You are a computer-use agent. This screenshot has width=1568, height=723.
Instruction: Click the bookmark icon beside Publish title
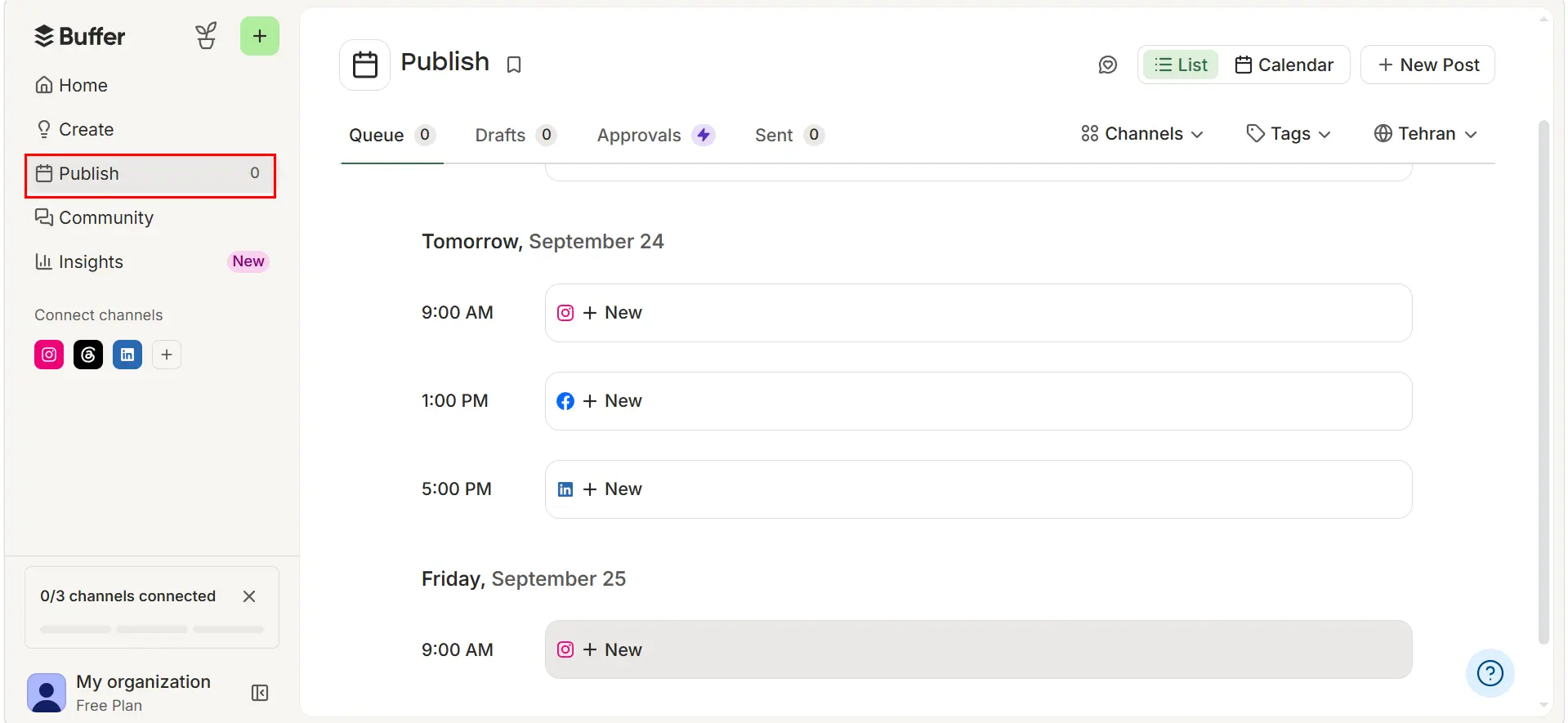(x=514, y=65)
